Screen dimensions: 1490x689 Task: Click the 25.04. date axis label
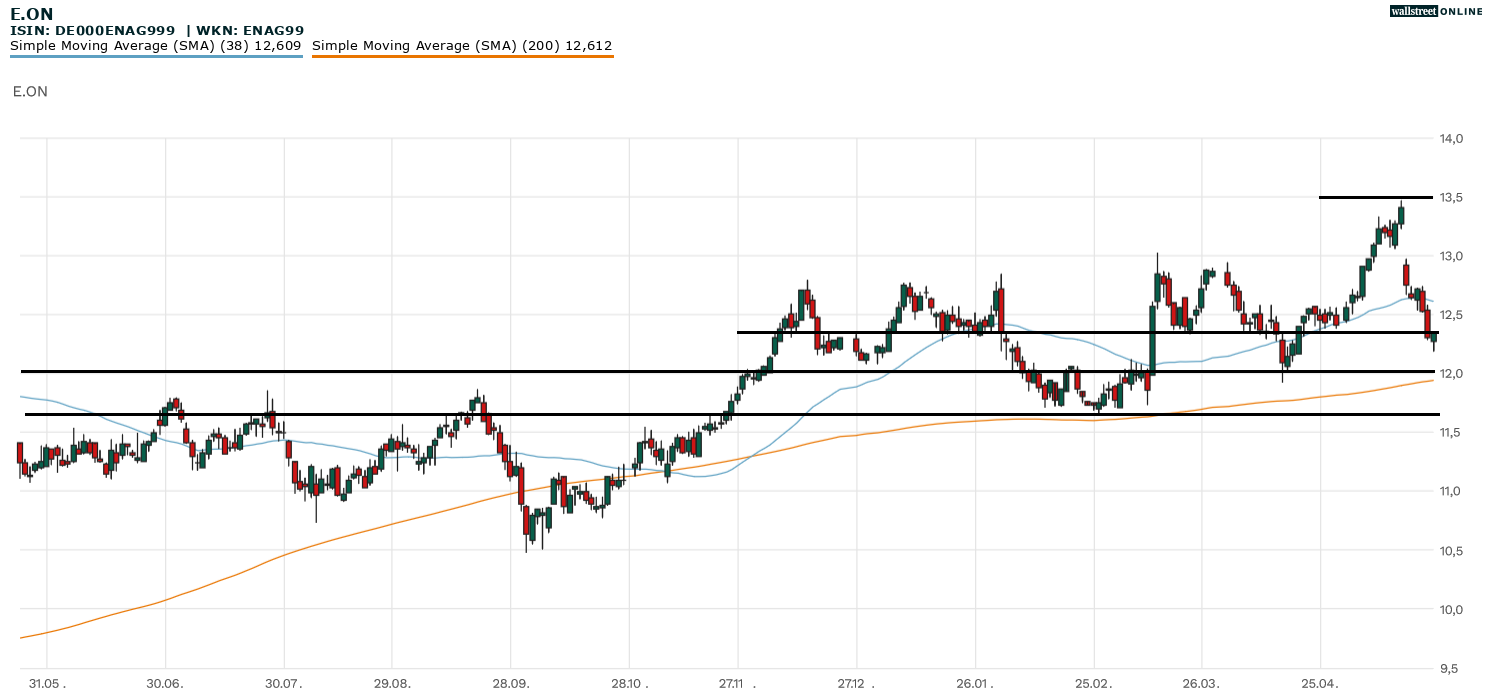[x=1320, y=683]
